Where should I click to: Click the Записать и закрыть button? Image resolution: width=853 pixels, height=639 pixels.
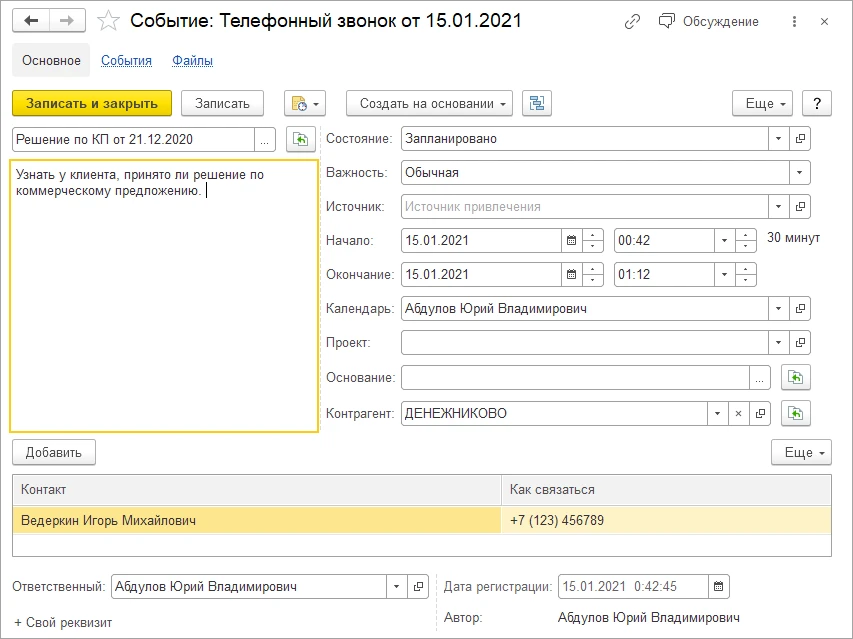pos(92,103)
